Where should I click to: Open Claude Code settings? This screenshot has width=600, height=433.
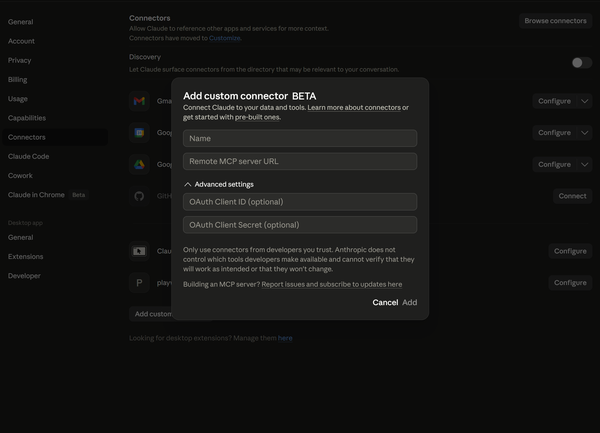[29, 156]
